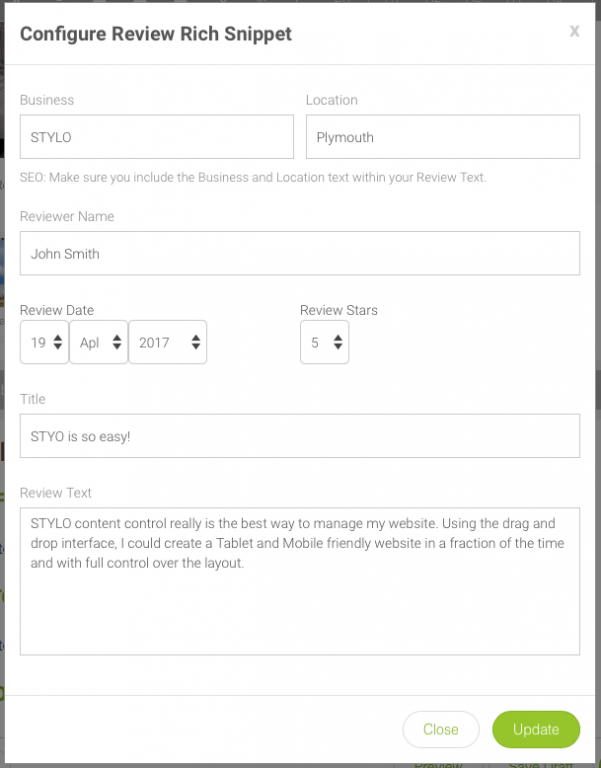Click the Review Date label

click(57, 310)
